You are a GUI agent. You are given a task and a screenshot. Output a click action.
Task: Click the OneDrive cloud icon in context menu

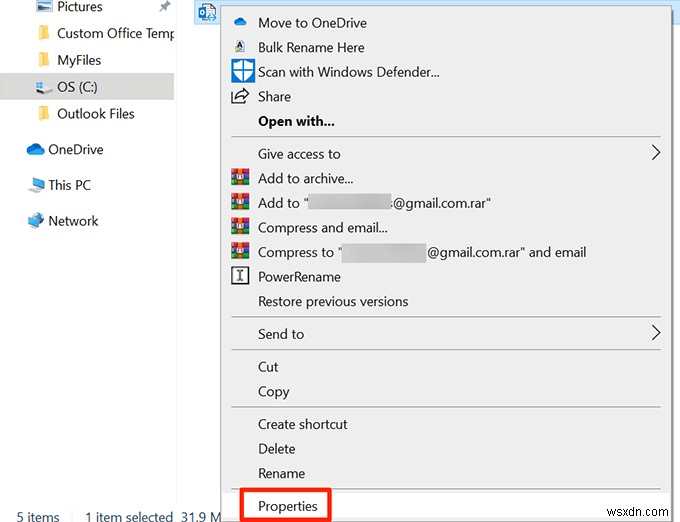240,22
